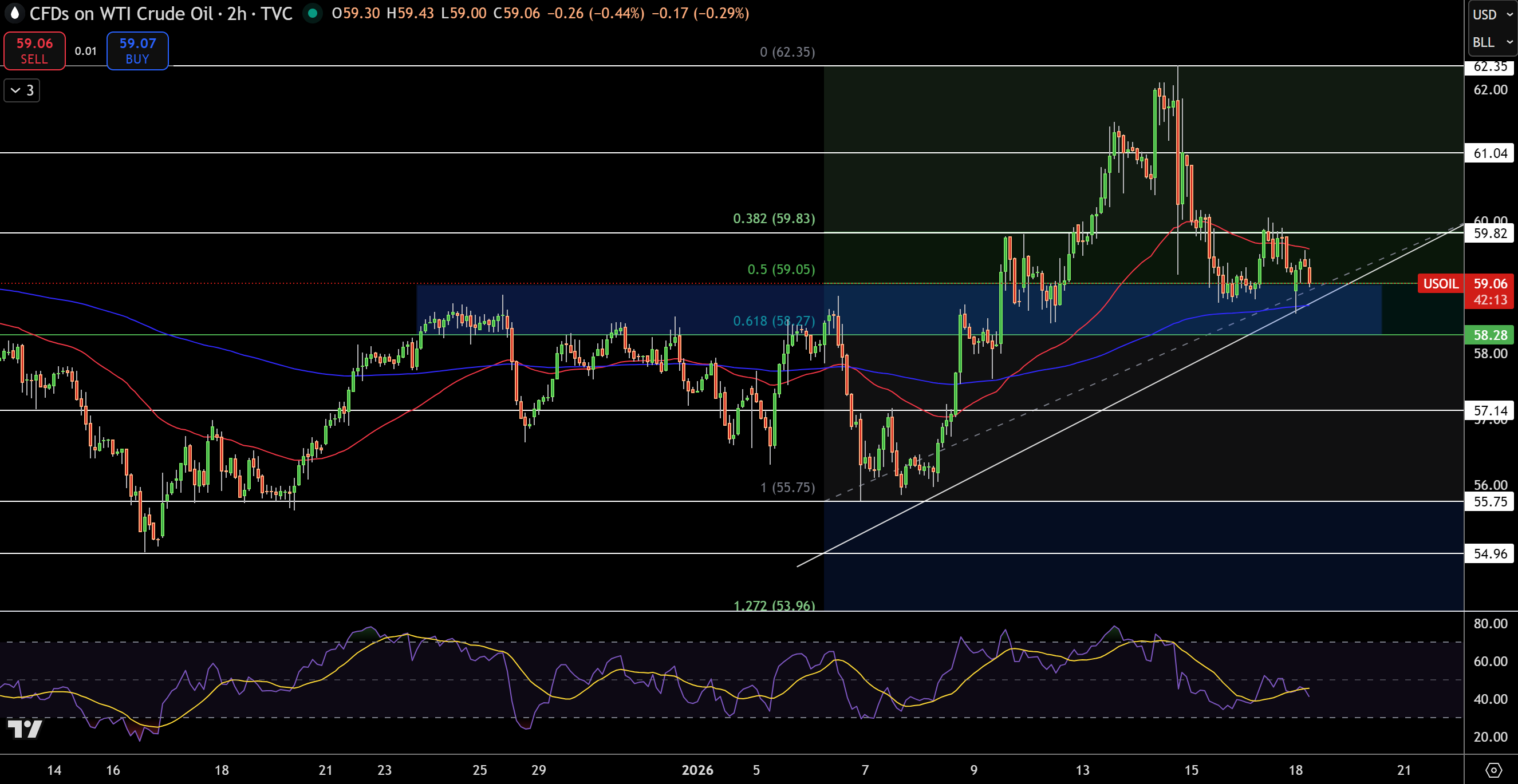The height and width of the screenshot is (784, 1518).
Task: Select the 2h interval label
Action: pos(237,13)
